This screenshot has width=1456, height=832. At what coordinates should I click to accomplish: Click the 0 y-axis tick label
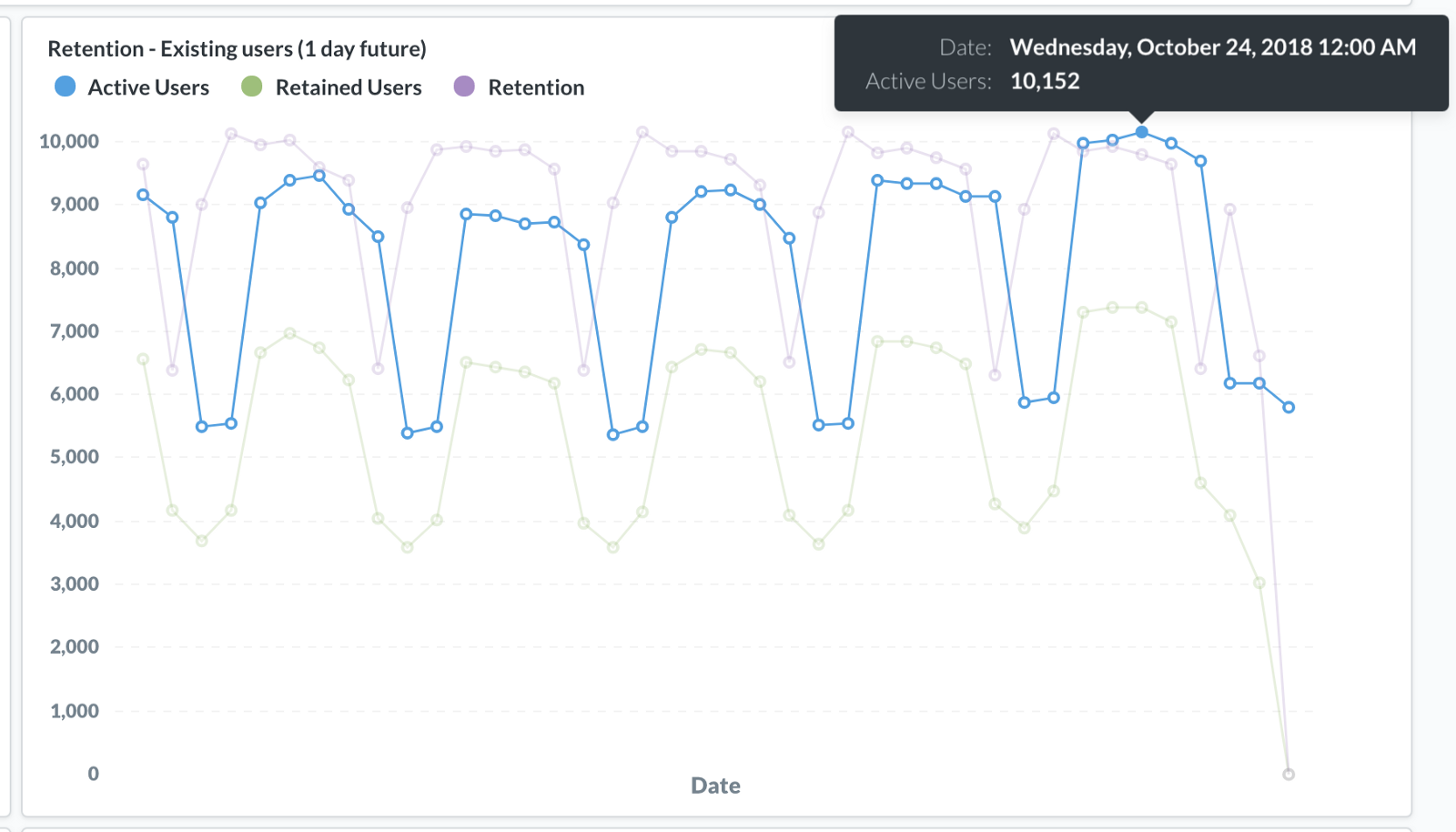[93, 774]
